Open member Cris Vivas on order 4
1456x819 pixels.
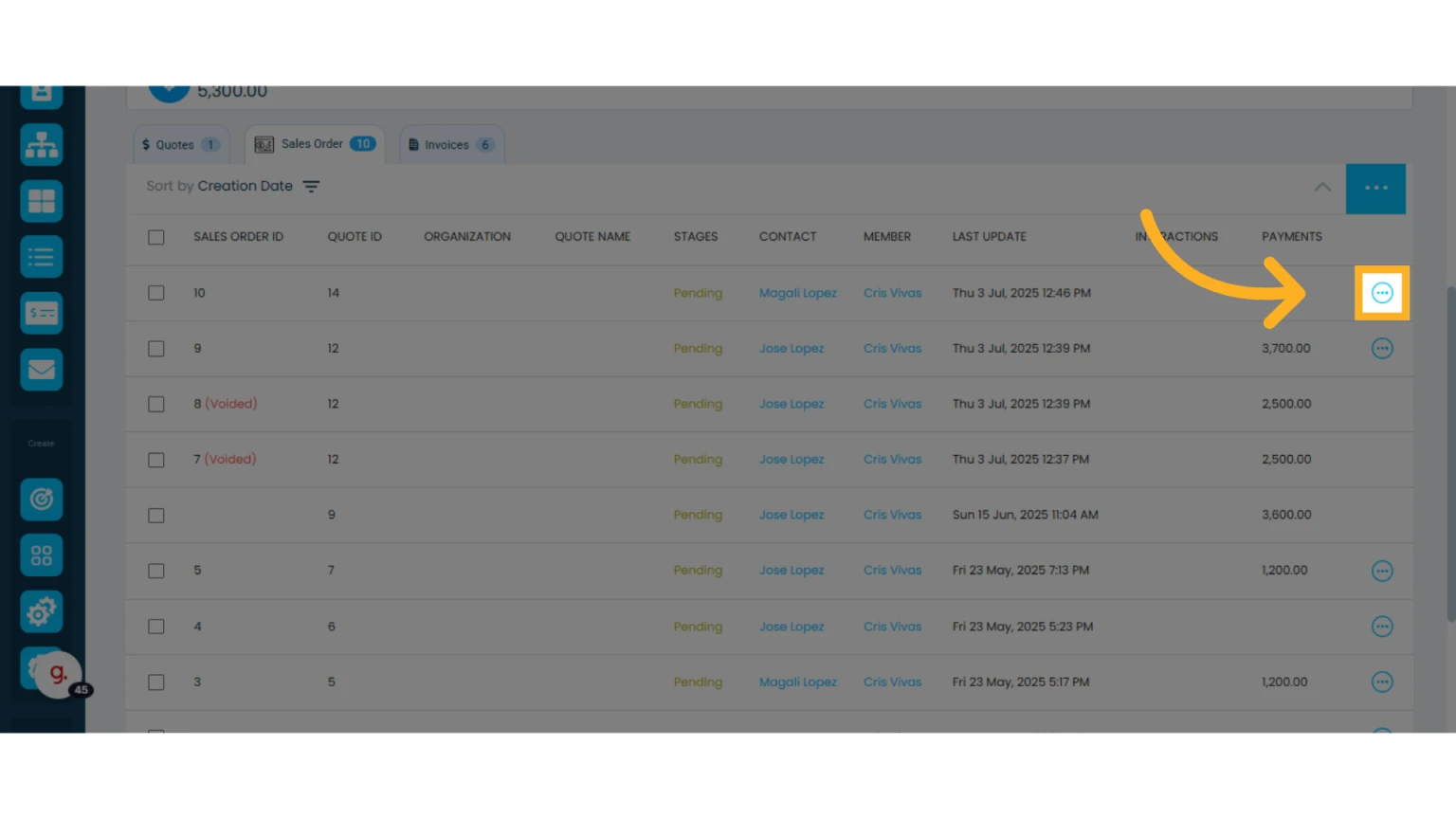coord(892,627)
